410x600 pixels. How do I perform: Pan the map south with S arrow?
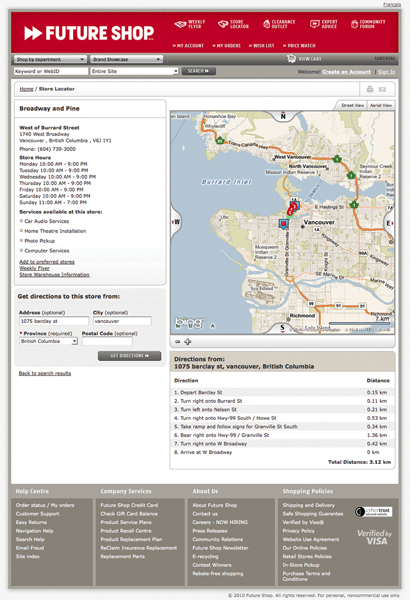283,328
